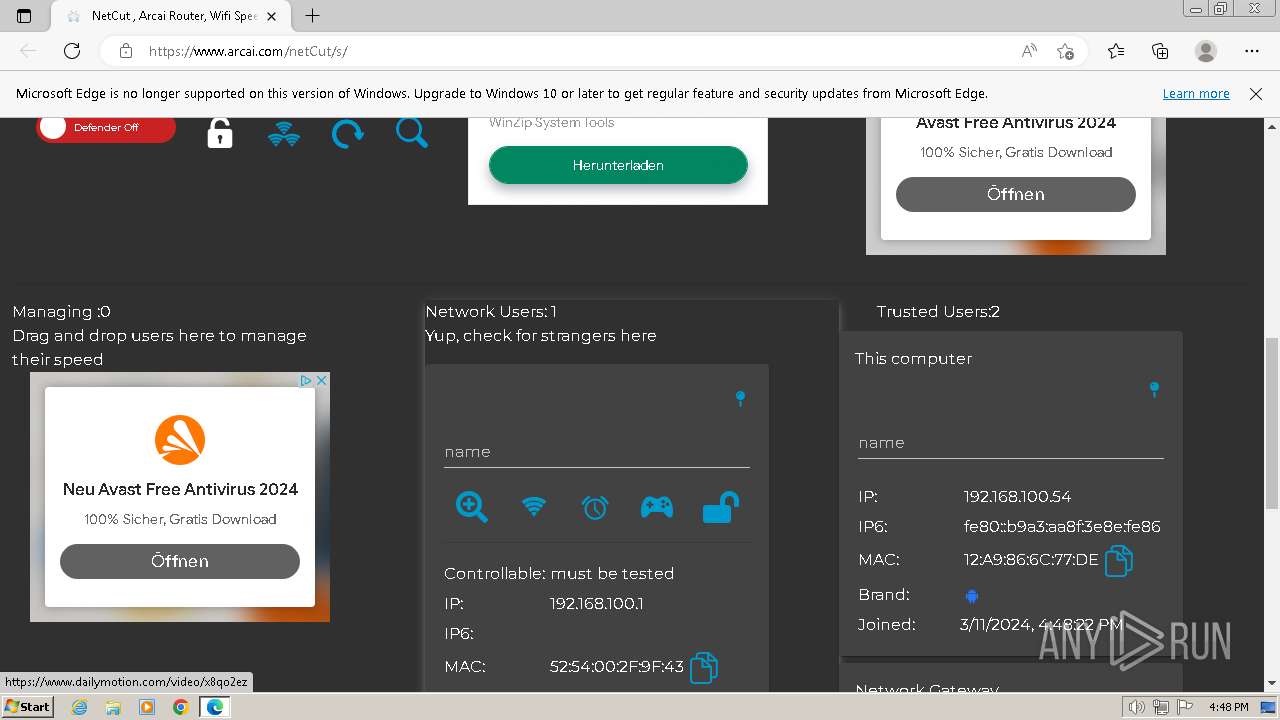Open the Windows Start menu
Image resolution: width=1280 pixels, height=720 pixels.
coord(28,707)
